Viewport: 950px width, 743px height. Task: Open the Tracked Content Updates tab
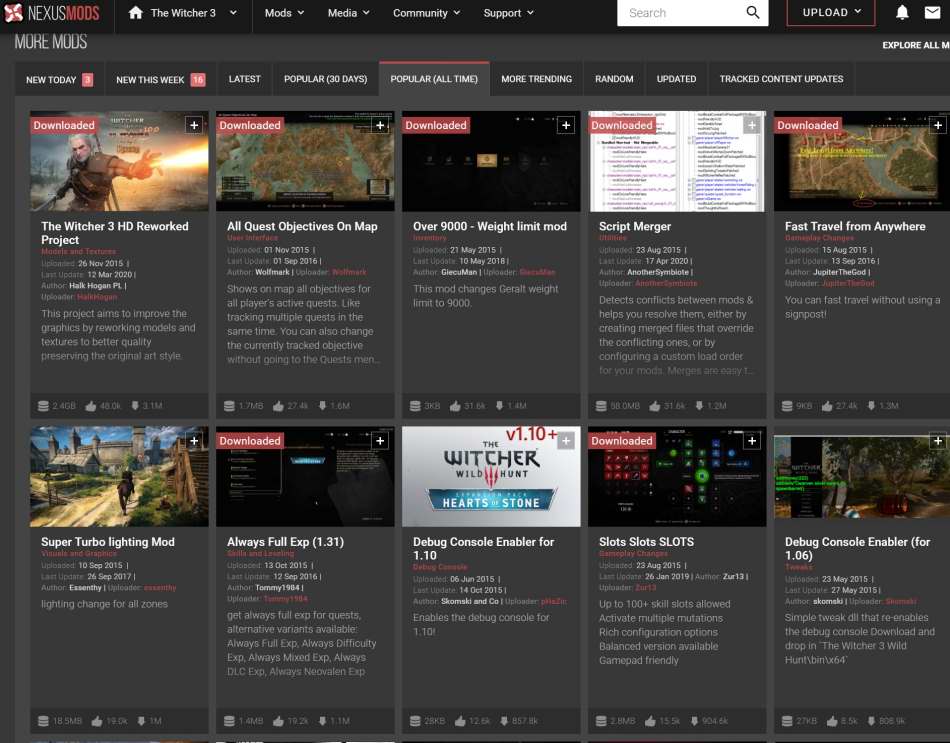point(781,79)
